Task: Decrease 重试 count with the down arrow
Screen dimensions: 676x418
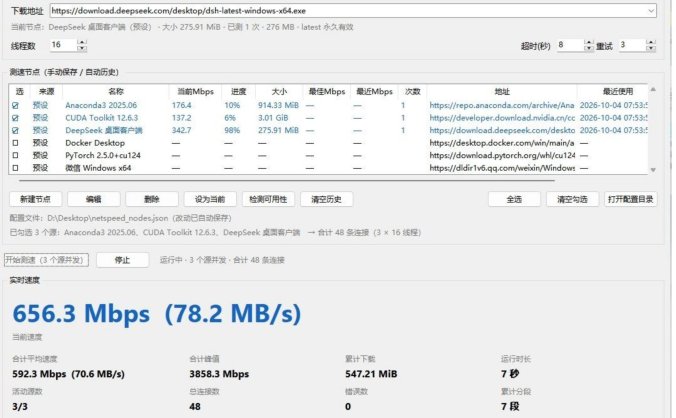Action: [x=651, y=48]
